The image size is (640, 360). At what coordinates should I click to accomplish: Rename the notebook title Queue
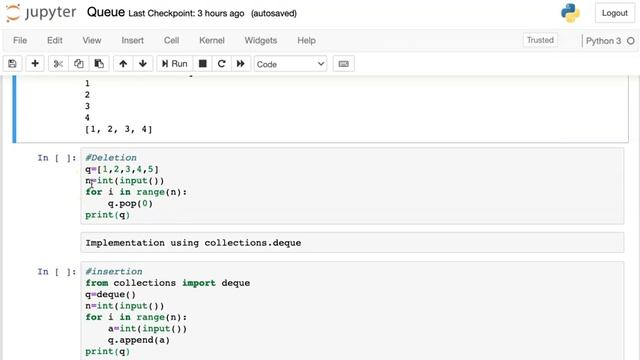tap(106, 12)
